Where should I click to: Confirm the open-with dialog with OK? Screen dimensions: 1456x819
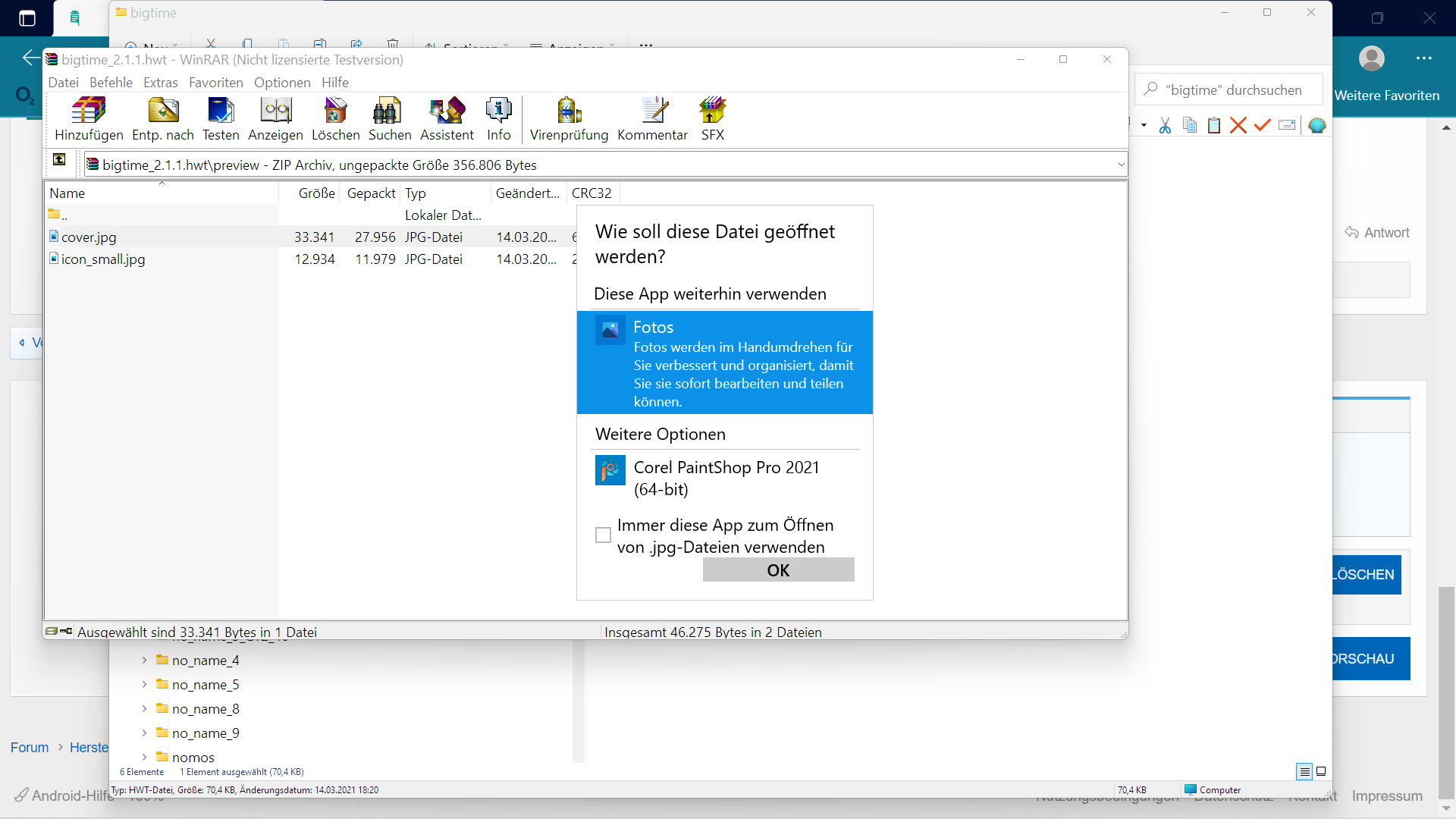(x=778, y=570)
